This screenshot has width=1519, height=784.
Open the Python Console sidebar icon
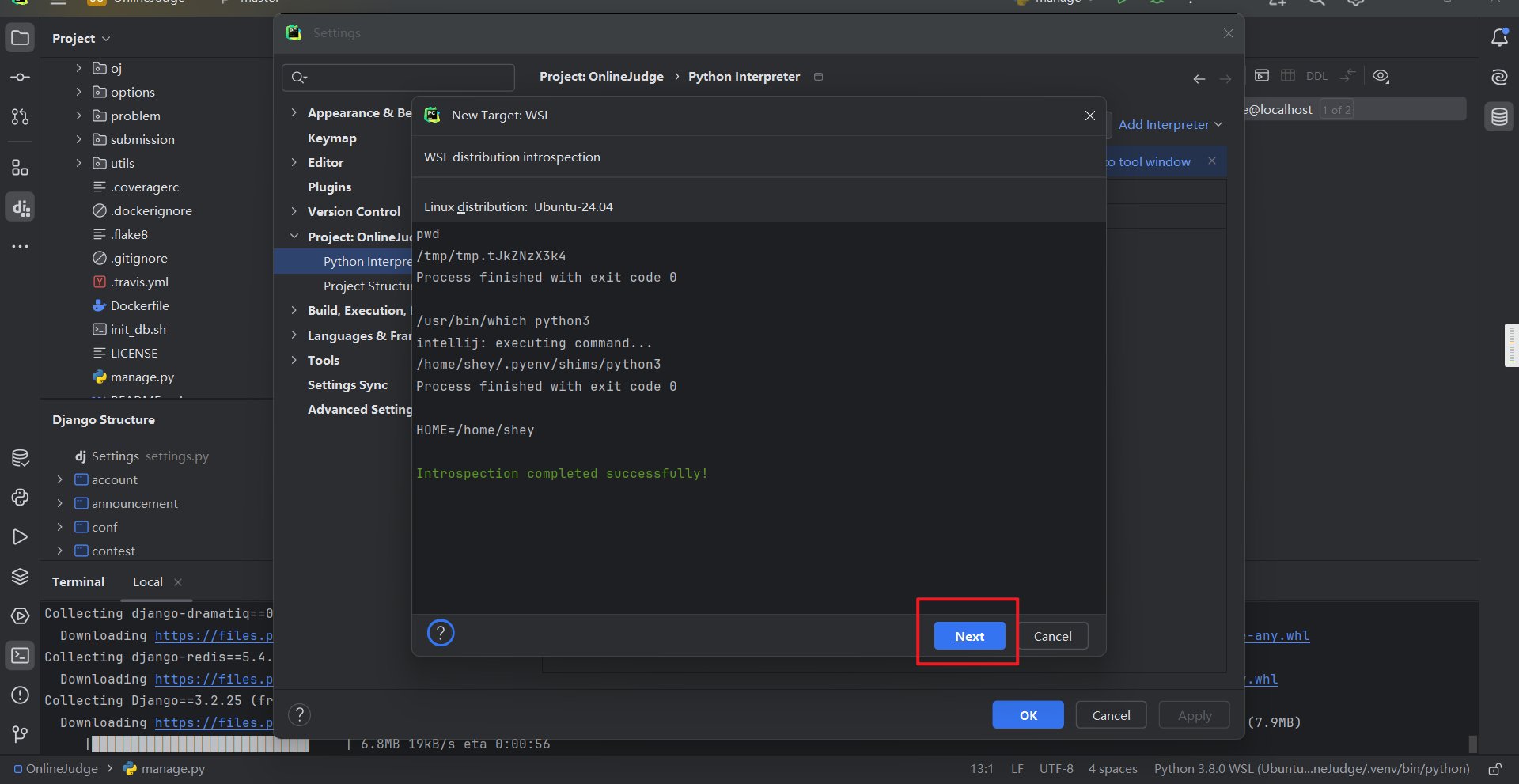click(x=21, y=497)
